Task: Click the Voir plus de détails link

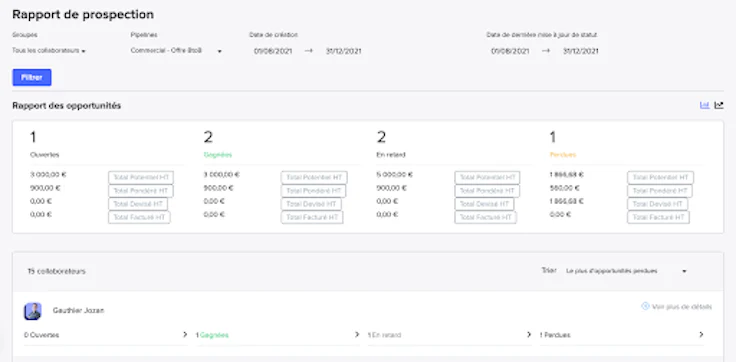Action: pyautogui.click(x=682, y=307)
